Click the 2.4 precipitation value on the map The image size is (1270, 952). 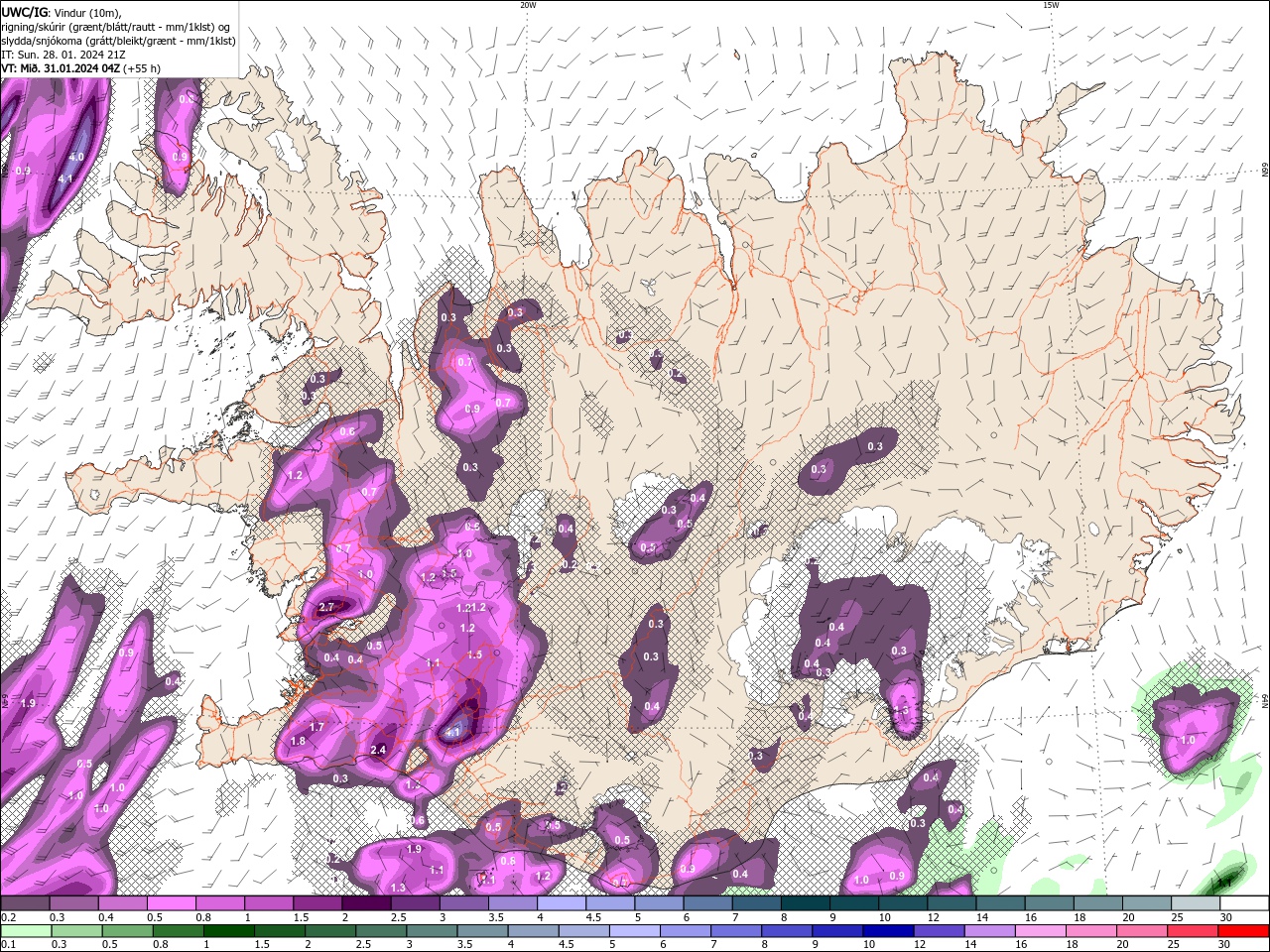[x=378, y=750]
